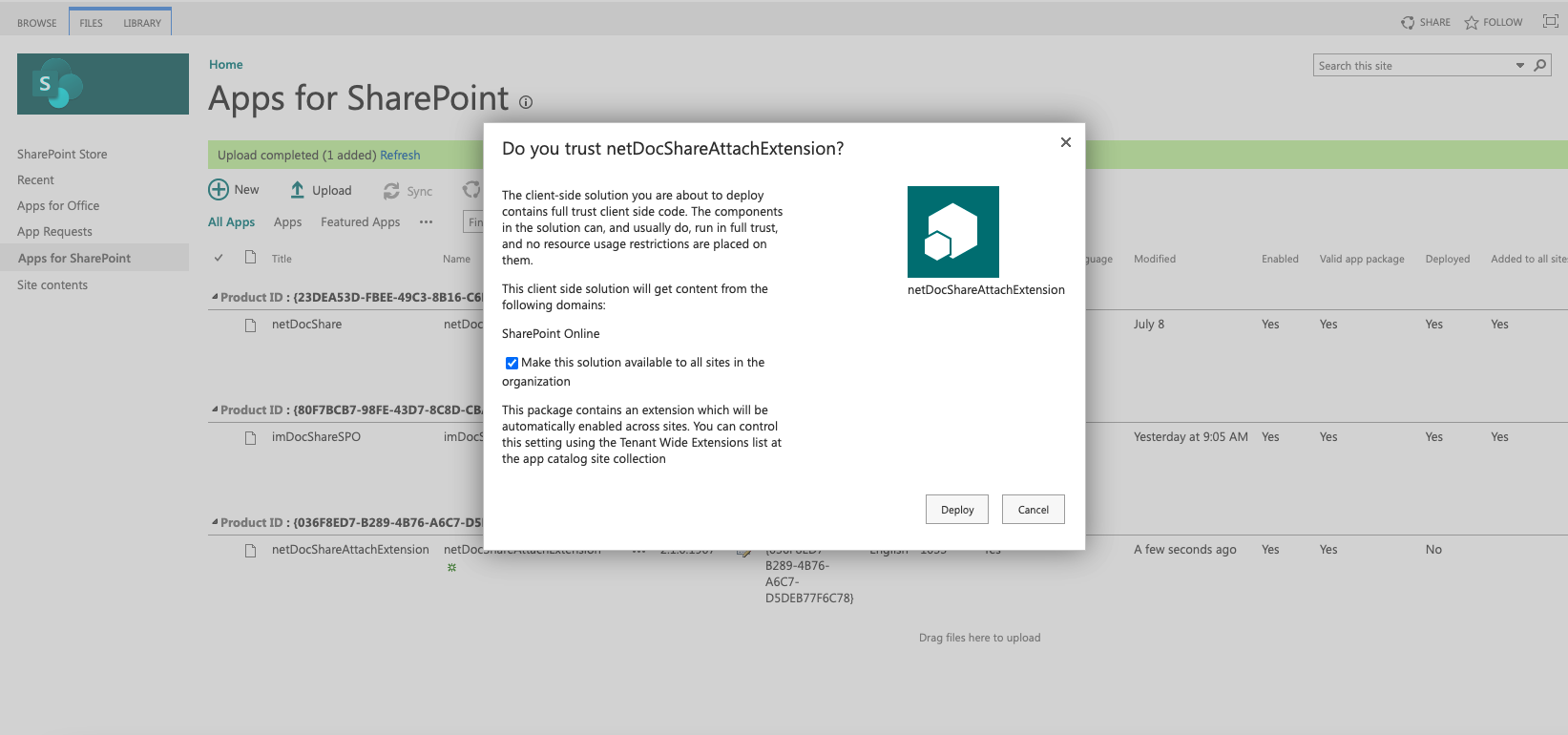Screen dimensions: 1568x735
Task: Click the A few seconds ago date
Action: click(x=1185, y=549)
